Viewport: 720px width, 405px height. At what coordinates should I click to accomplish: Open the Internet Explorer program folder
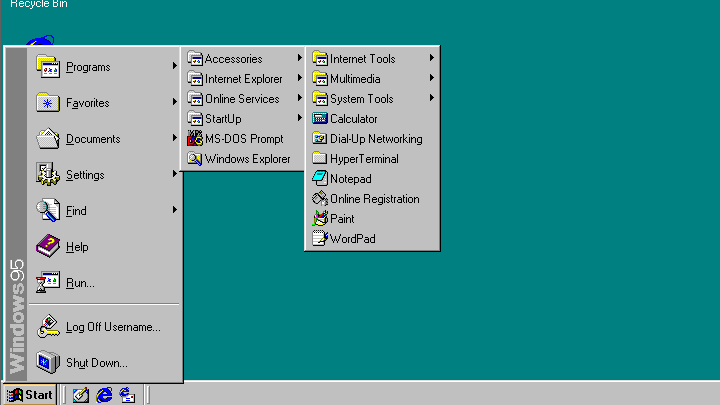(244, 79)
